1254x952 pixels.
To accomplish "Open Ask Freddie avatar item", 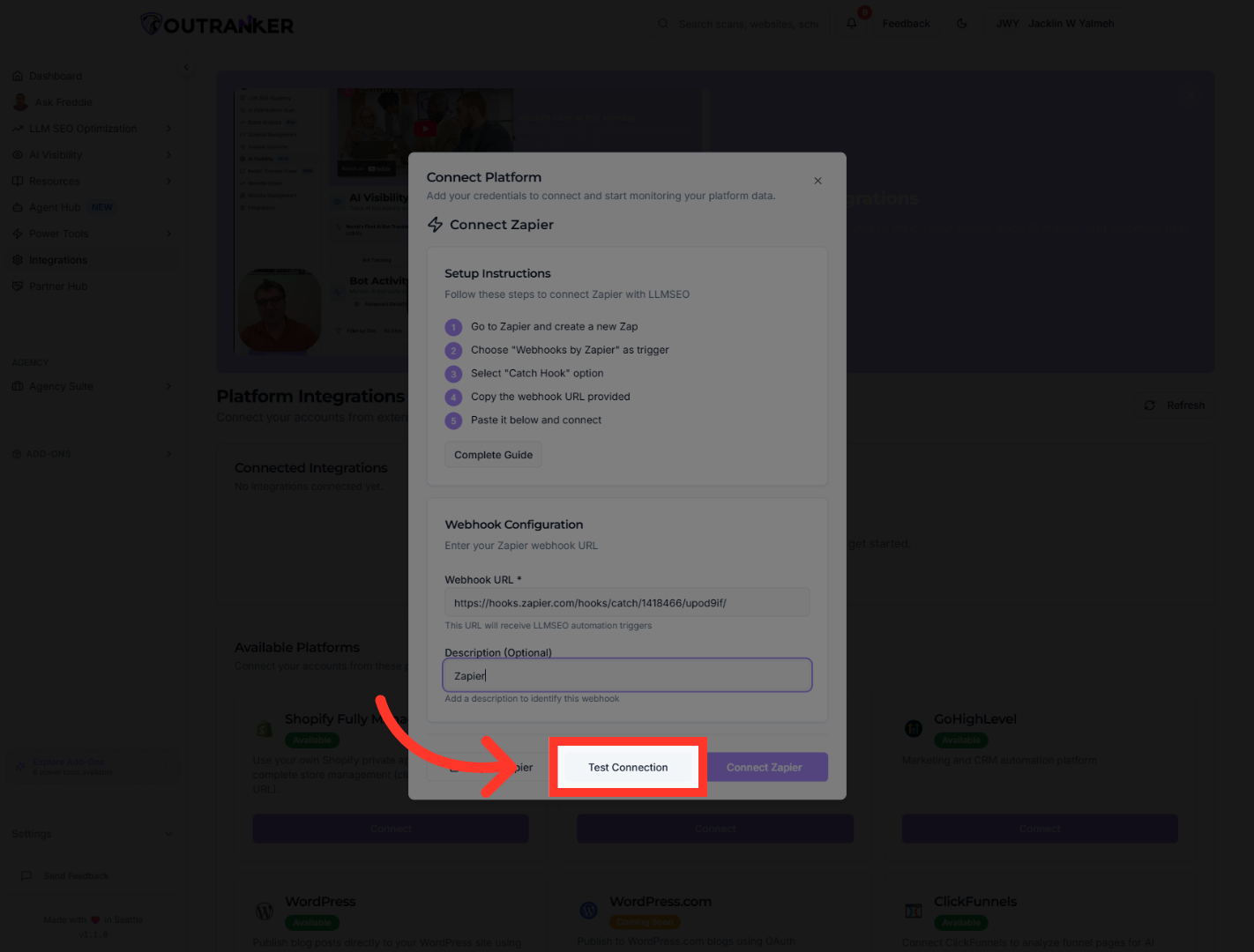I will coord(20,102).
